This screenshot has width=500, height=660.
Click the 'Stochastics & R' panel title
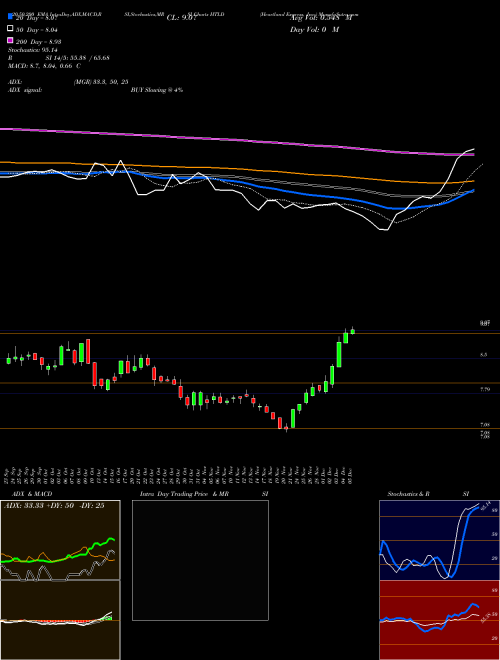(x=409, y=494)
